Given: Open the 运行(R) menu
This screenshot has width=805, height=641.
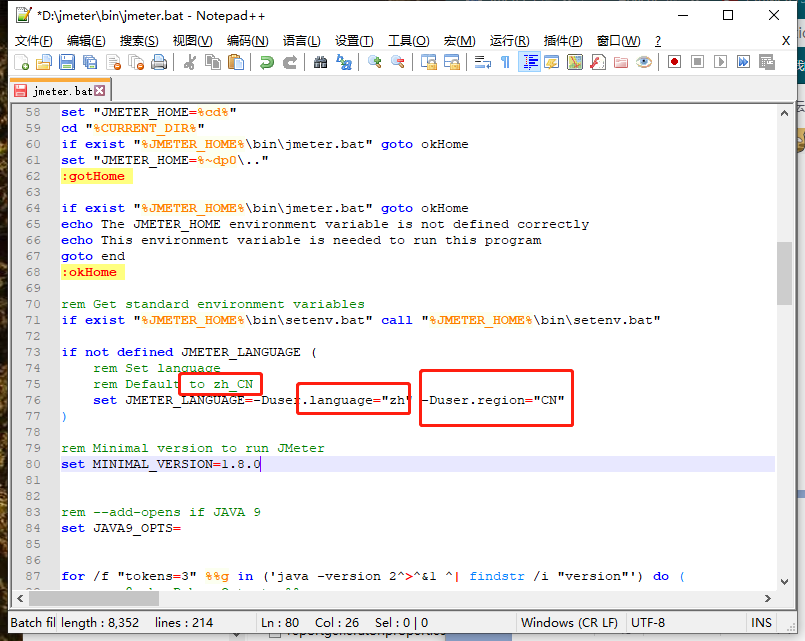Looking at the screenshot, I should click(509, 41).
